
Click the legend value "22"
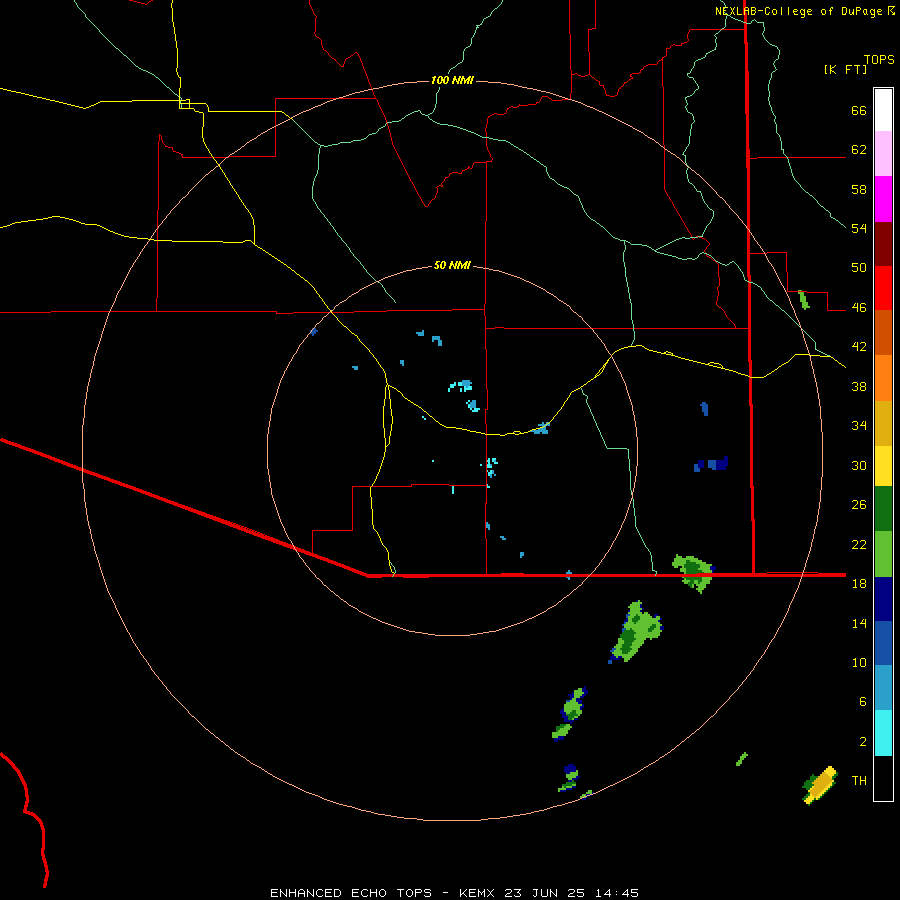(859, 544)
